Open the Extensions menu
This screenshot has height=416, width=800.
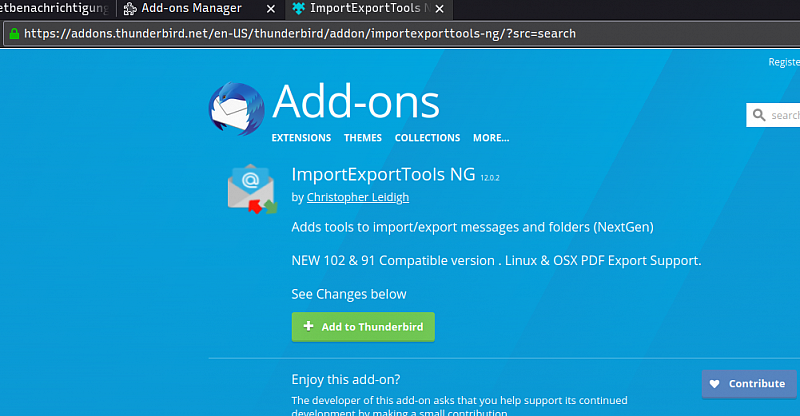click(x=301, y=138)
